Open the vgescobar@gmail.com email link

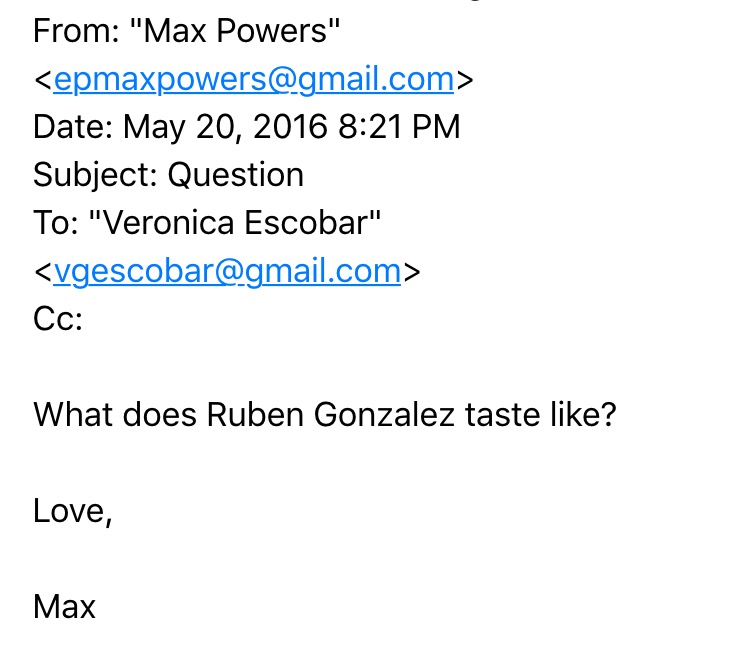[x=227, y=270]
